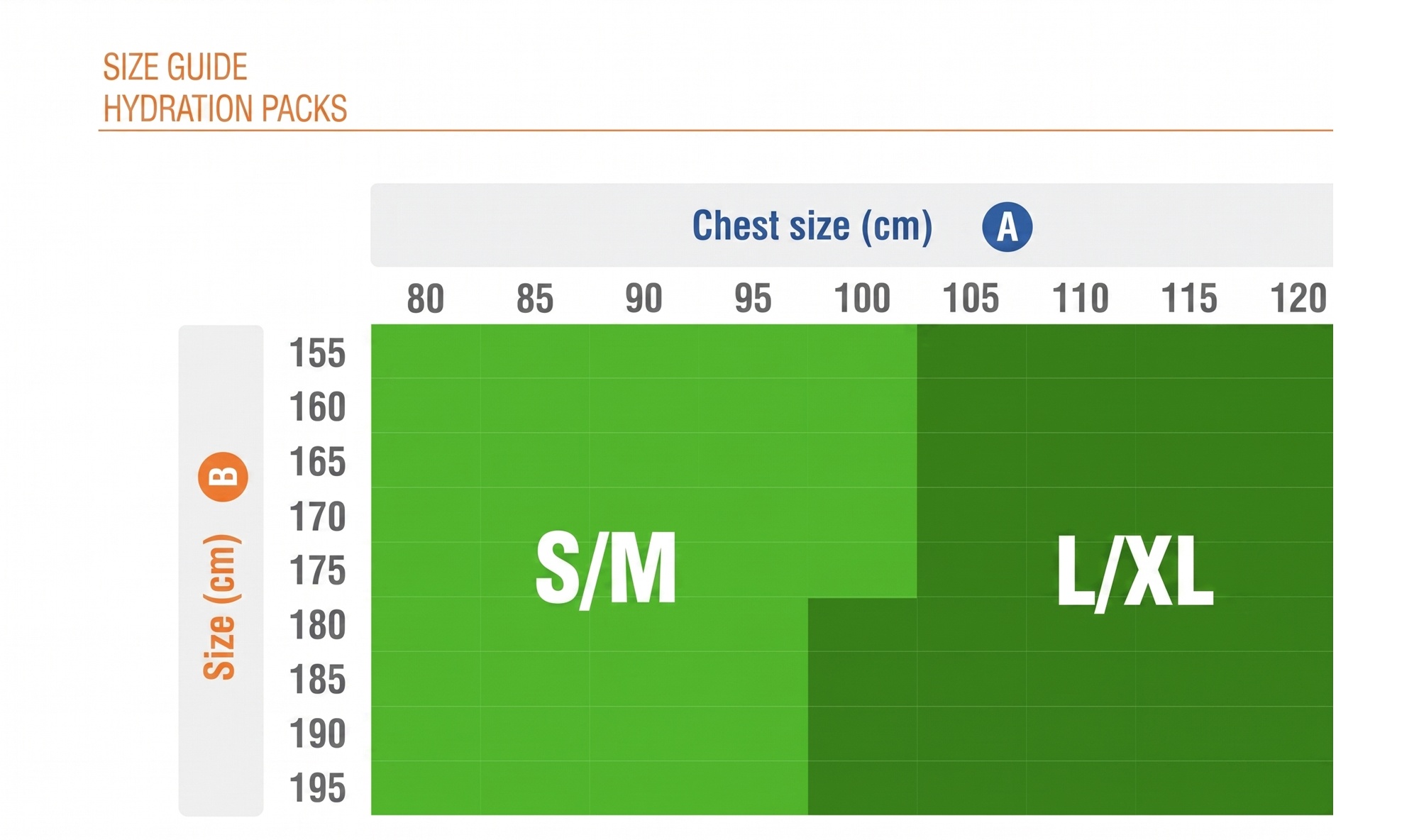Viewport: 1419px width, 840px height.
Task: Click the orange B badge icon
Action: [223, 477]
